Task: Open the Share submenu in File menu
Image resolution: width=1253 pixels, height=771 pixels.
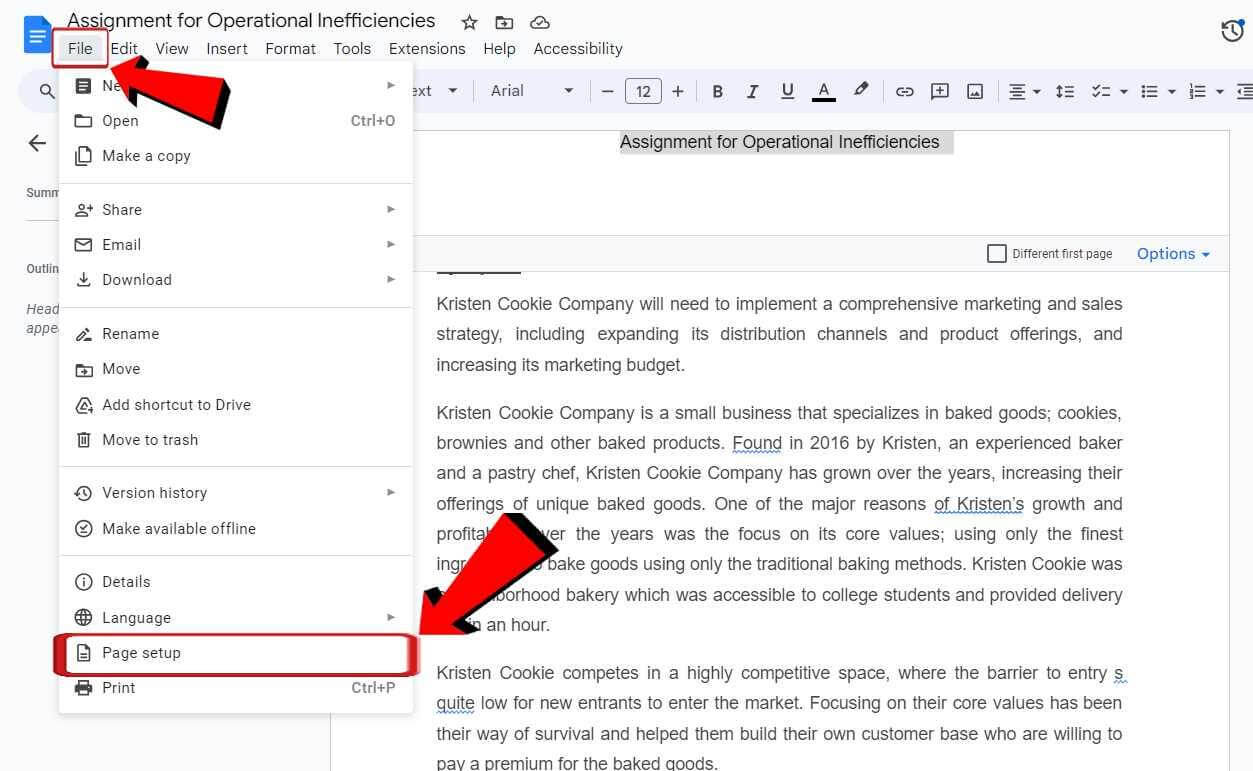Action: tap(121, 210)
